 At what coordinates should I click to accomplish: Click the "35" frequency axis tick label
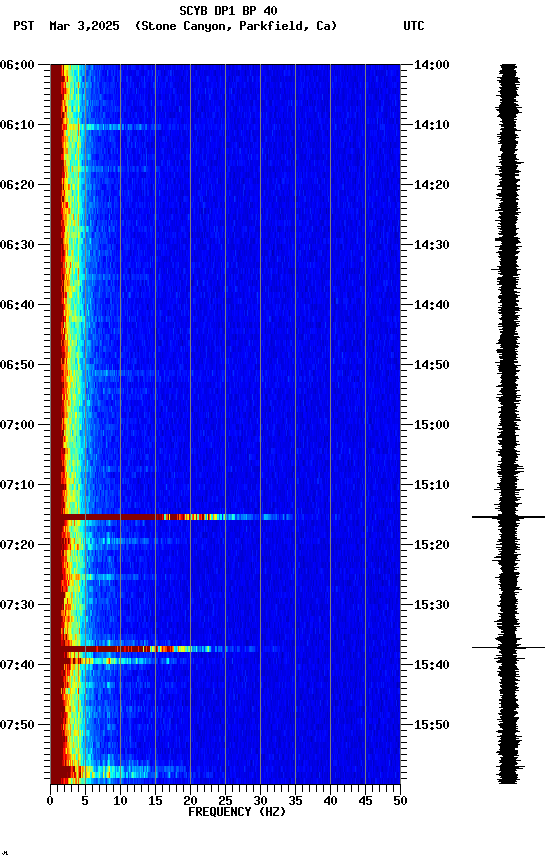tap(295, 801)
